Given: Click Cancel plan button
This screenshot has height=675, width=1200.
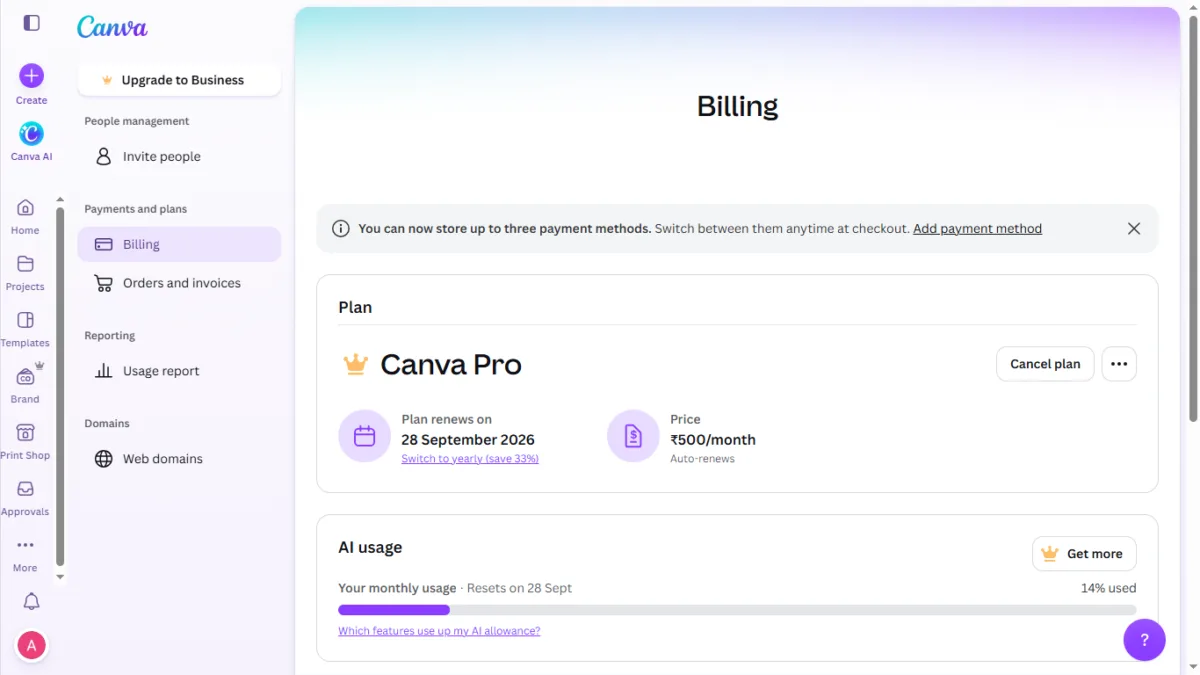Looking at the screenshot, I should [x=1045, y=364].
